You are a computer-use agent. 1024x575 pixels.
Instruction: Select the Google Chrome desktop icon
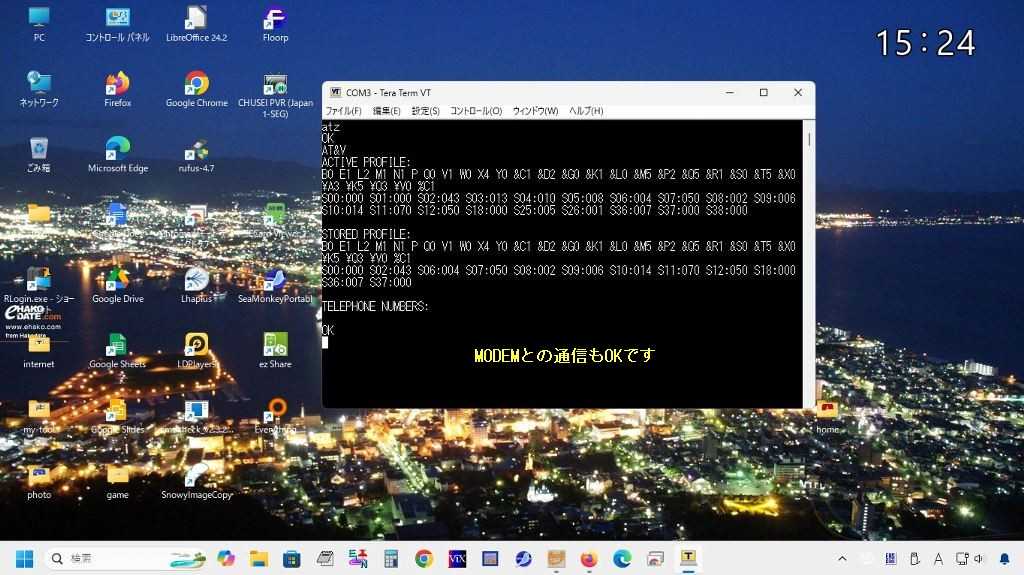196,86
